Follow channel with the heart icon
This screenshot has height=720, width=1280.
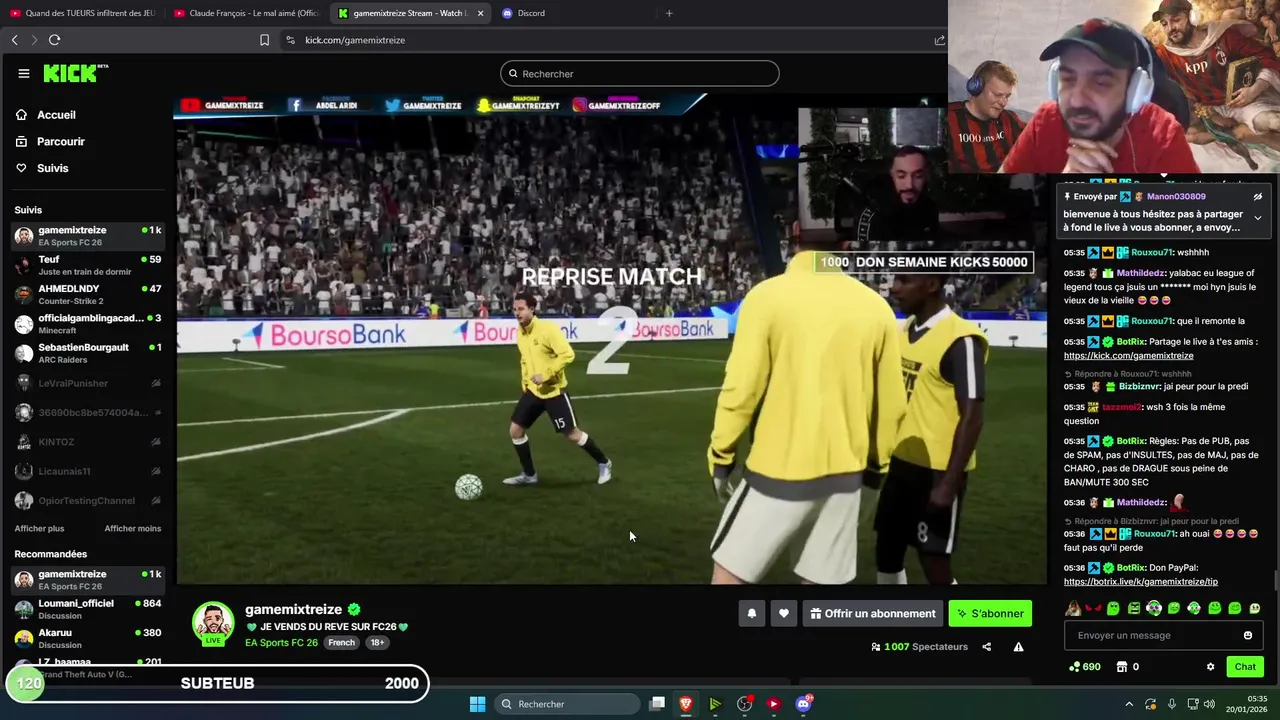point(784,613)
